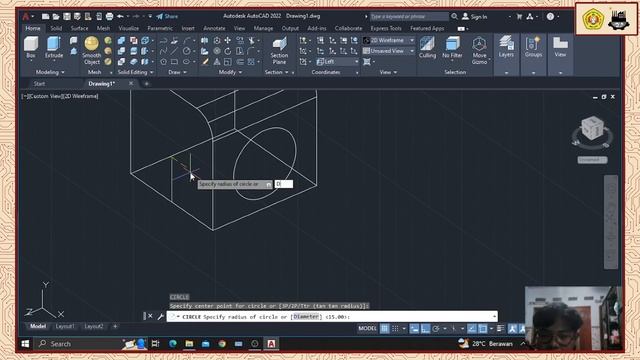Click the Rotate tool in Modify panel
This screenshot has height=360, width=640.
click(x=228, y=51)
